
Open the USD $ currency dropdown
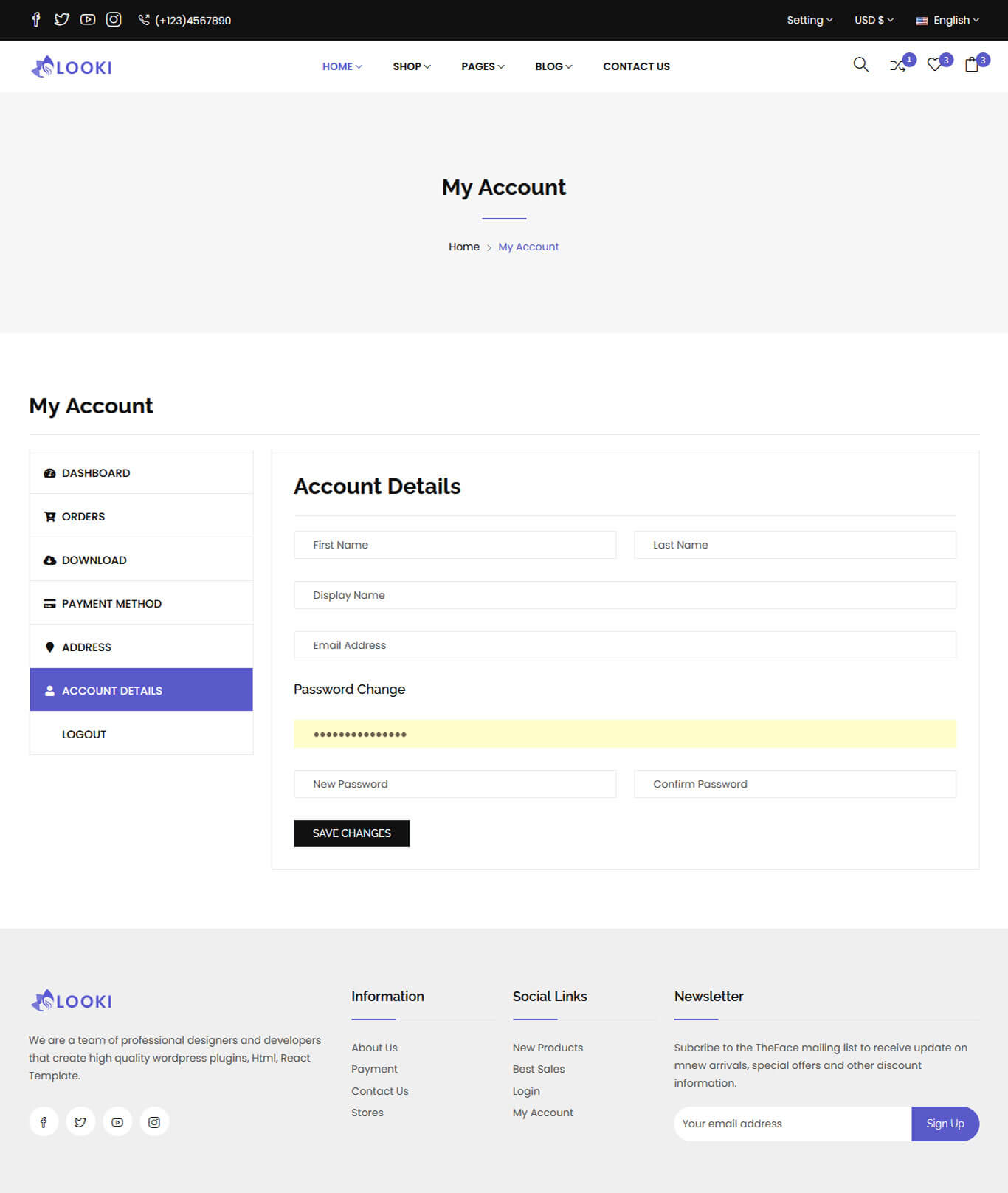point(874,20)
